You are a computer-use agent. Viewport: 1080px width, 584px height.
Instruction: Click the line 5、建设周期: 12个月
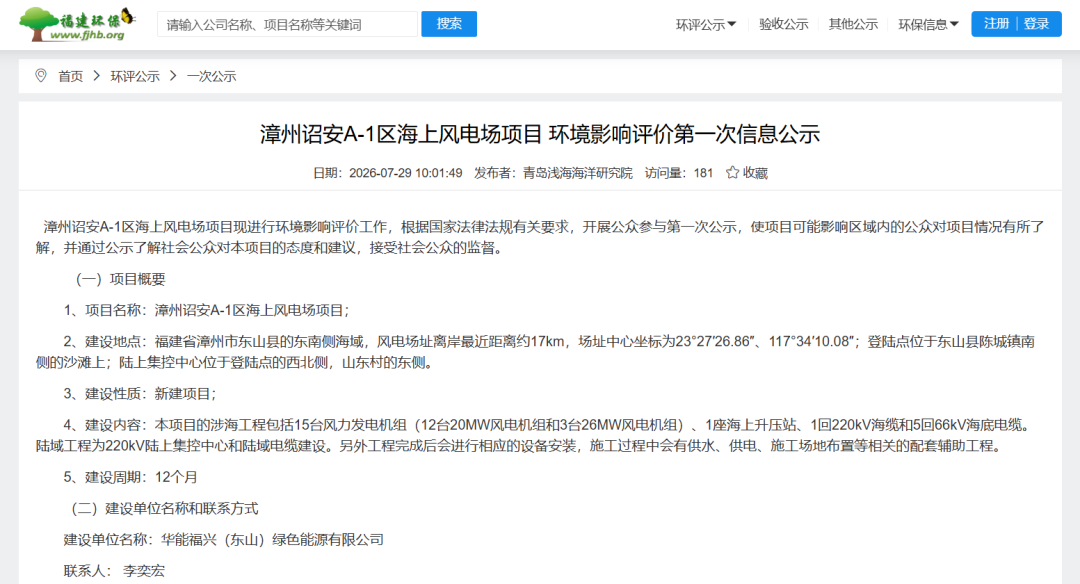131,477
